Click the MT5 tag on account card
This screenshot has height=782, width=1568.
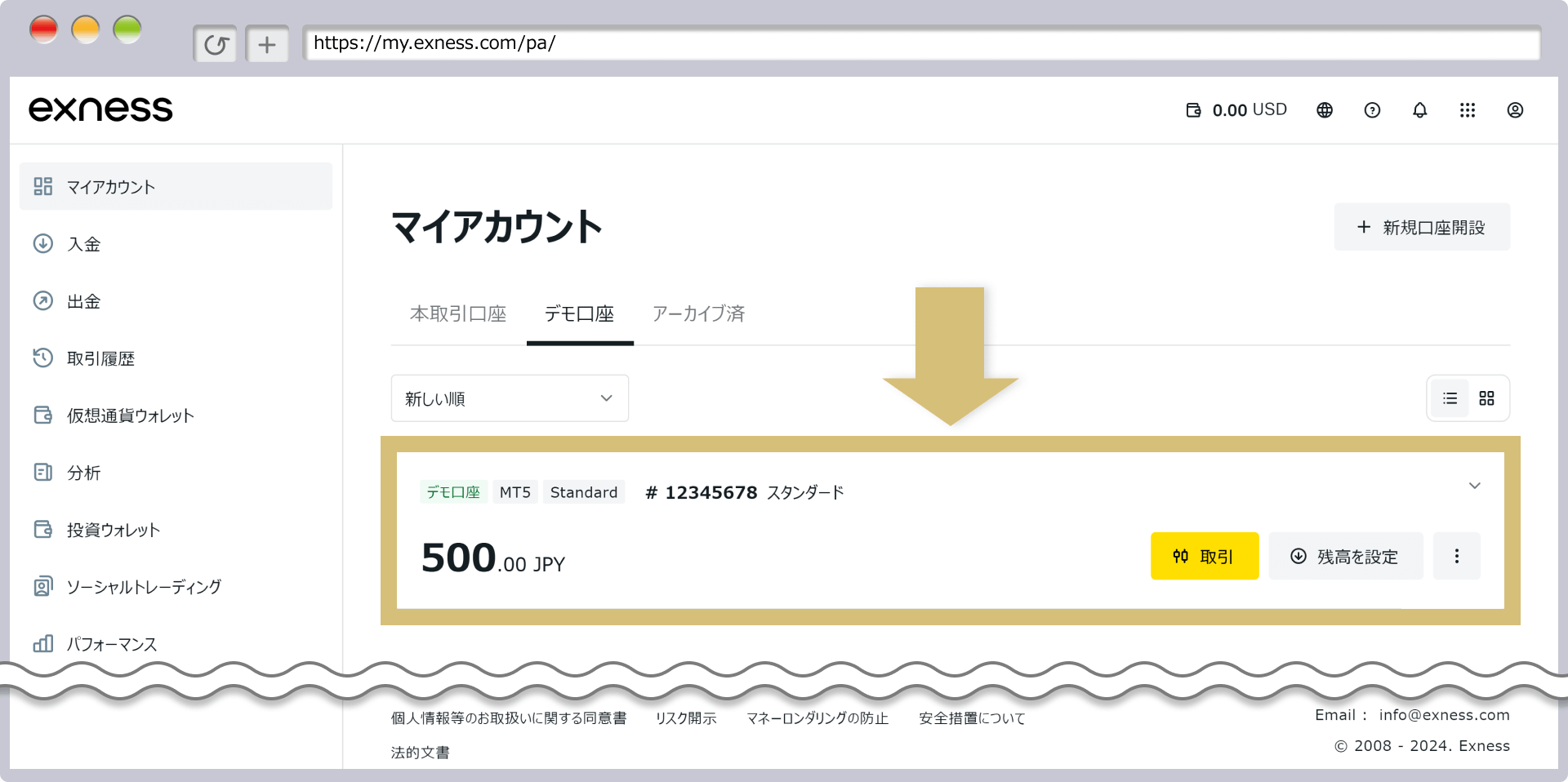515,492
